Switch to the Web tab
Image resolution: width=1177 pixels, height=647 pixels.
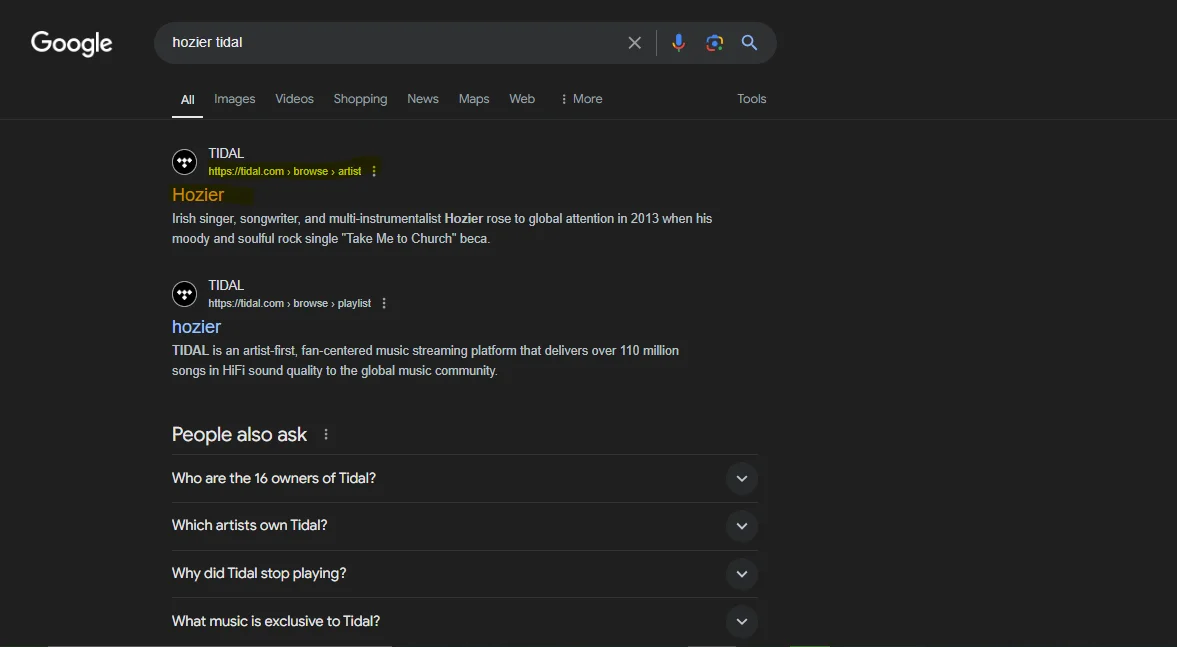pos(522,99)
